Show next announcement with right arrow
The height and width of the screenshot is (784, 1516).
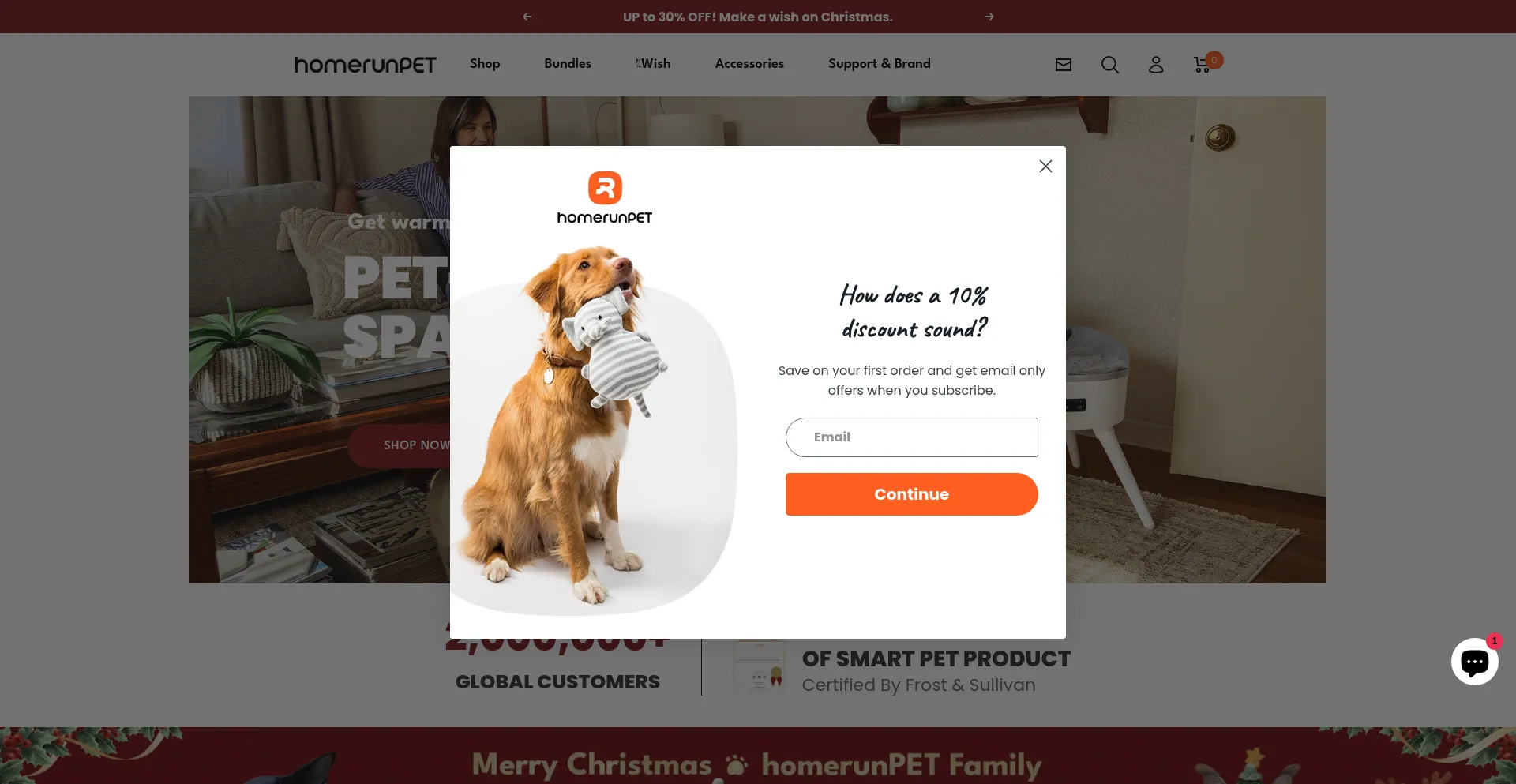pyautogui.click(x=989, y=17)
